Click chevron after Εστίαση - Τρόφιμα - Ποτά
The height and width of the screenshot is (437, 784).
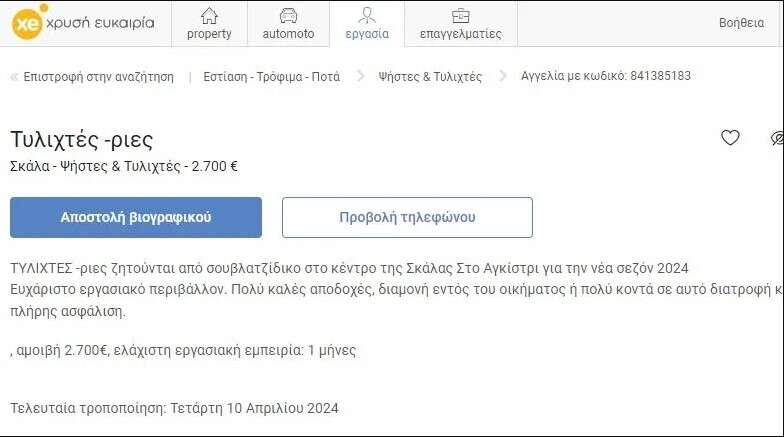(x=361, y=77)
